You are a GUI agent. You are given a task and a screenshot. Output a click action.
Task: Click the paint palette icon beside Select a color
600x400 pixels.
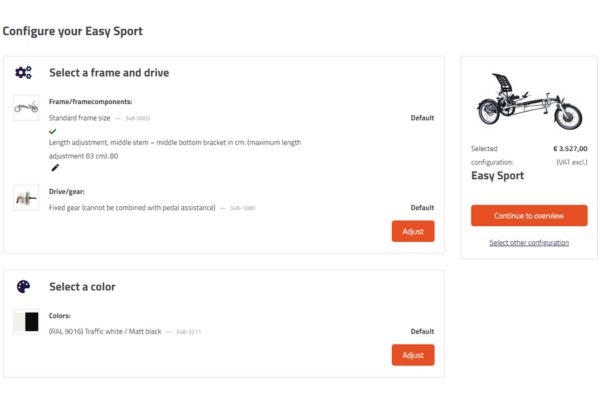[23, 287]
